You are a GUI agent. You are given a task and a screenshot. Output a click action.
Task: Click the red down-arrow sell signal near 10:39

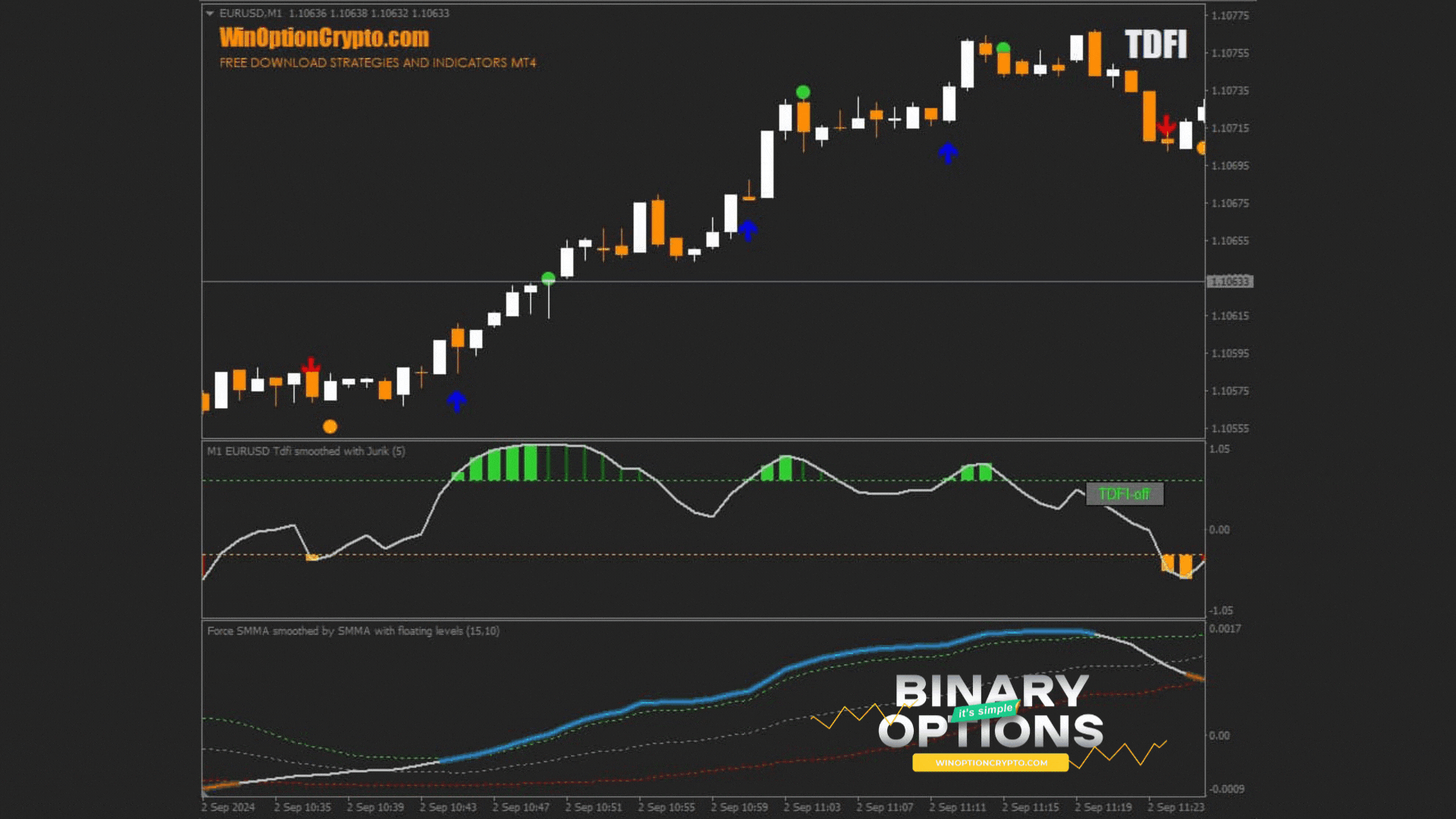312,364
